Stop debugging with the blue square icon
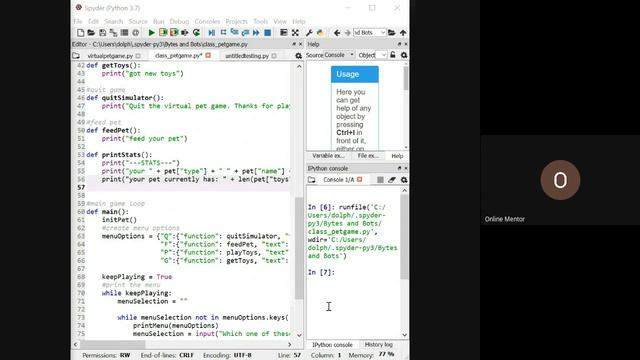Screen dimensions: 640x360 (267, 33)
